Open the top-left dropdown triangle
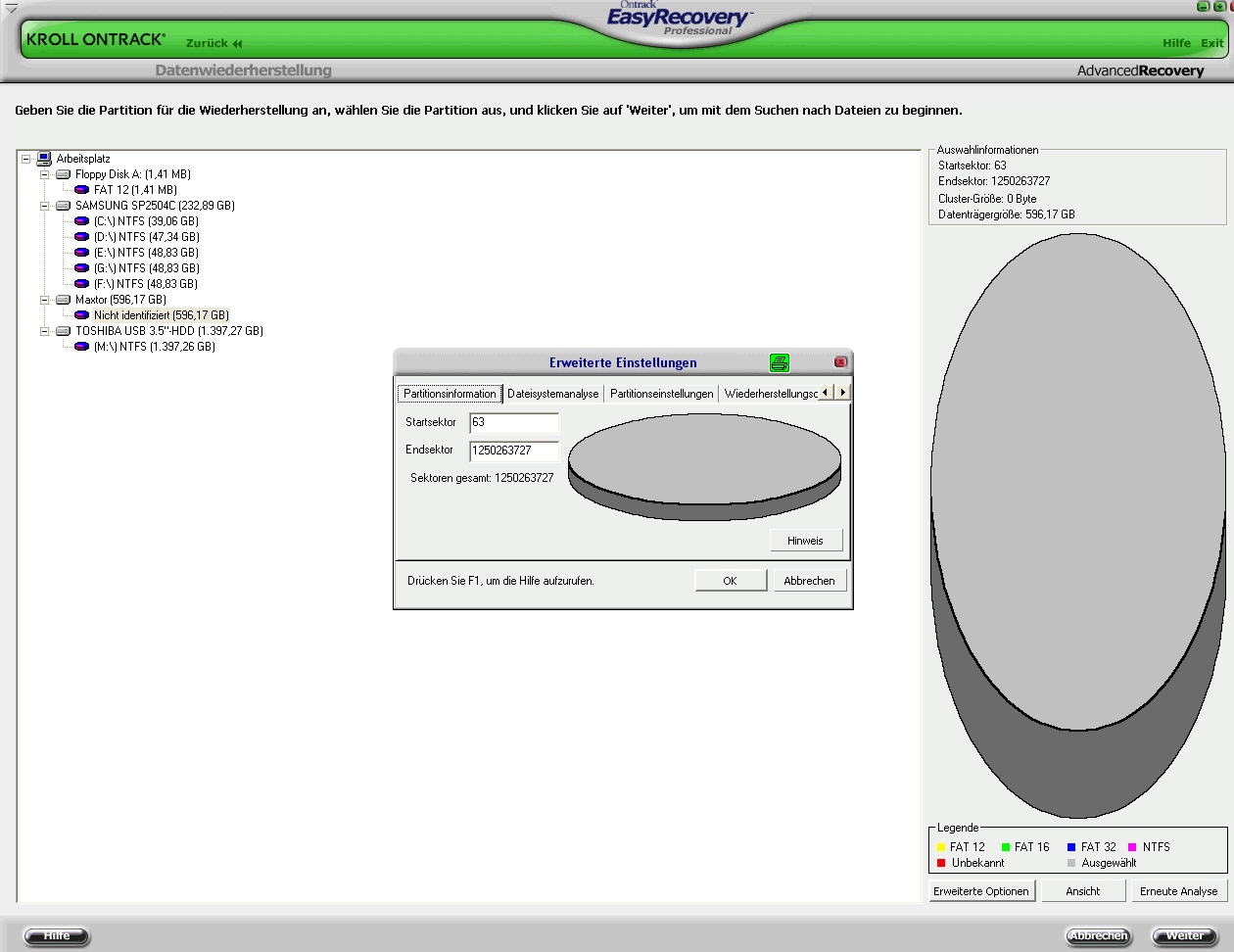 [x=11, y=9]
